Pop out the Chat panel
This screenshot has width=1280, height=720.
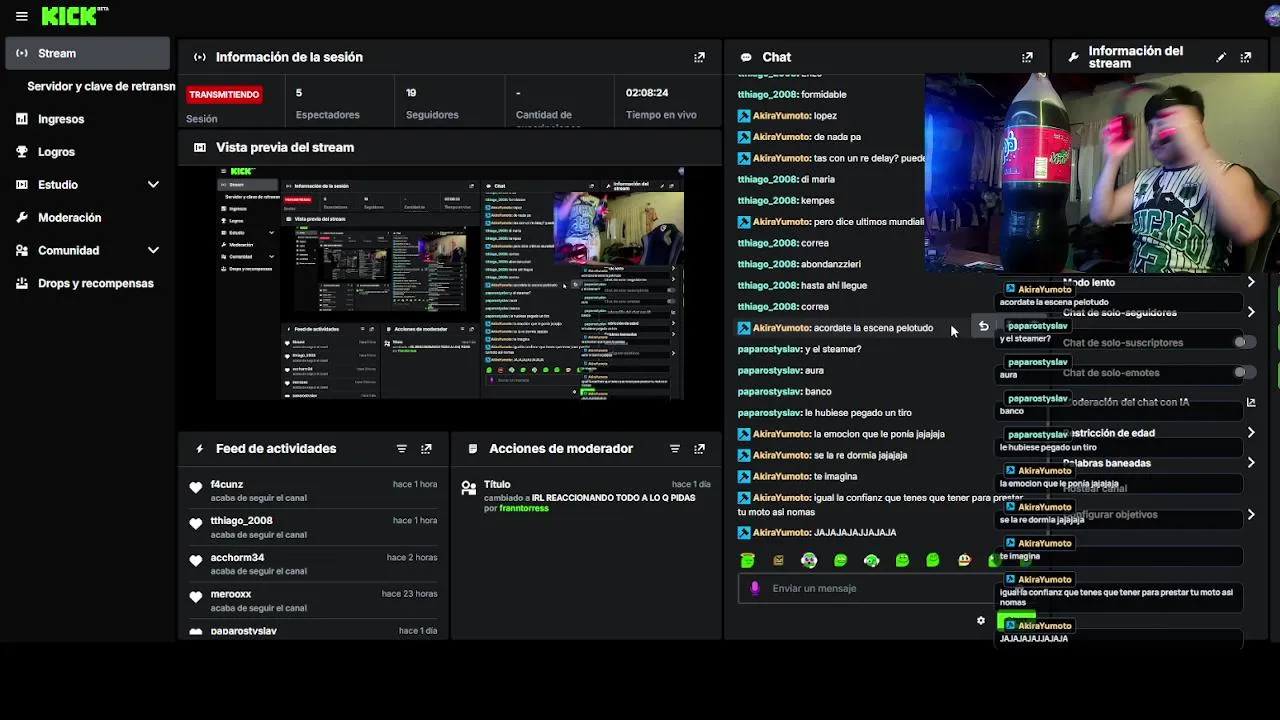[1027, 57]
